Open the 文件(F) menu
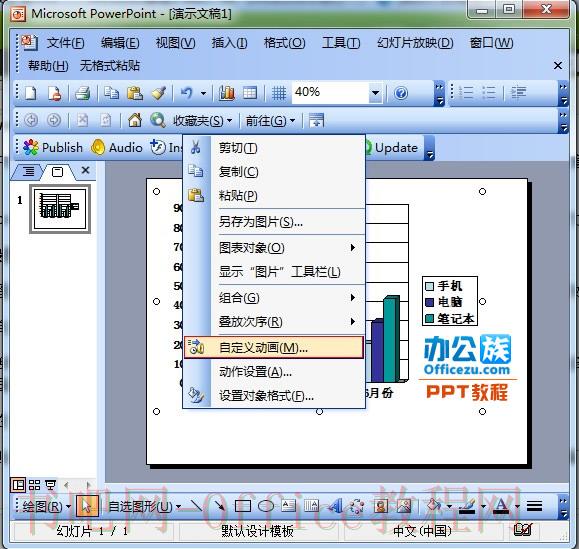 pos(65,43)
